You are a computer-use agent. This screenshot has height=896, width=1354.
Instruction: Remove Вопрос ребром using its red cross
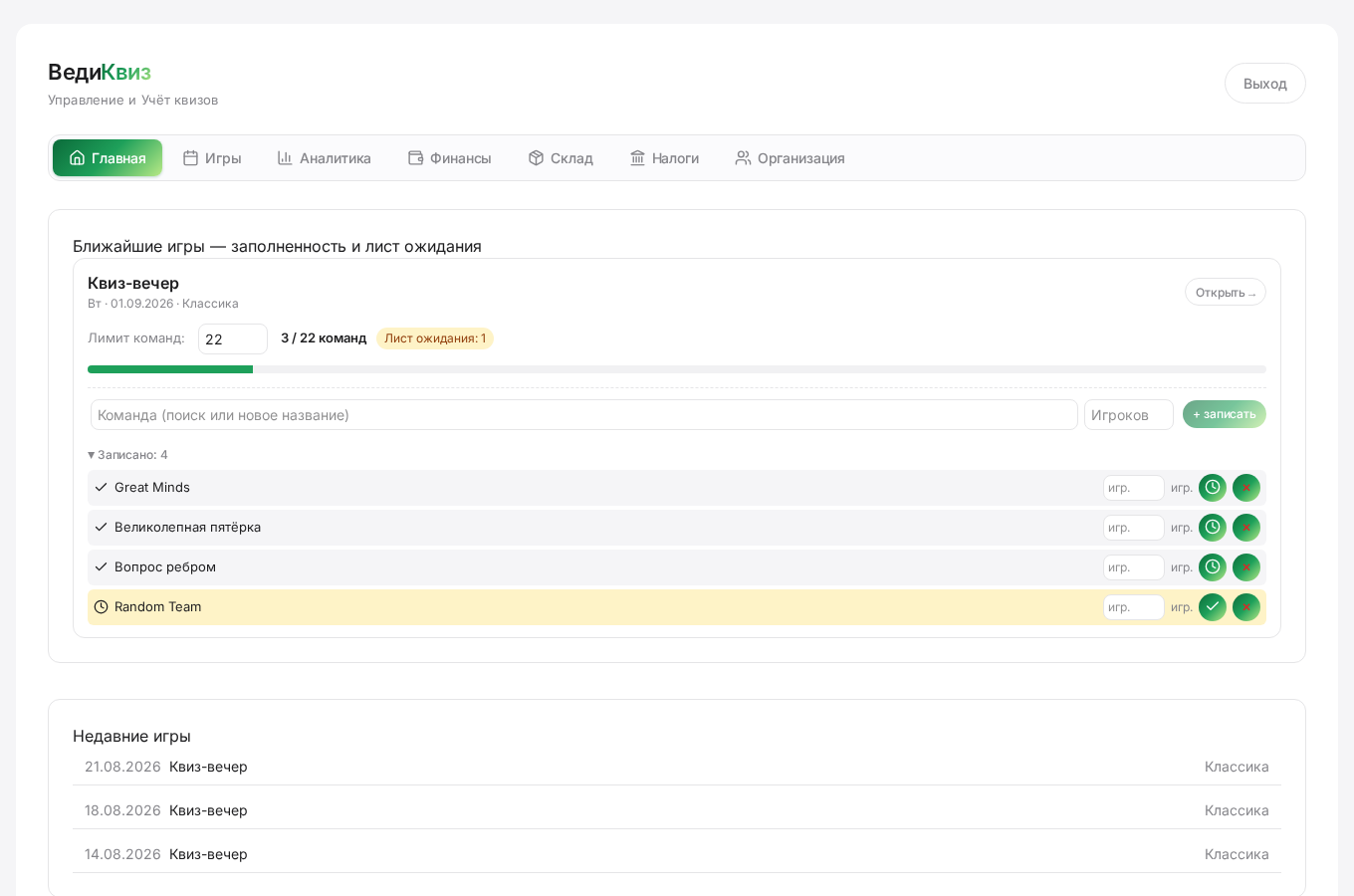click(1246, 567)
